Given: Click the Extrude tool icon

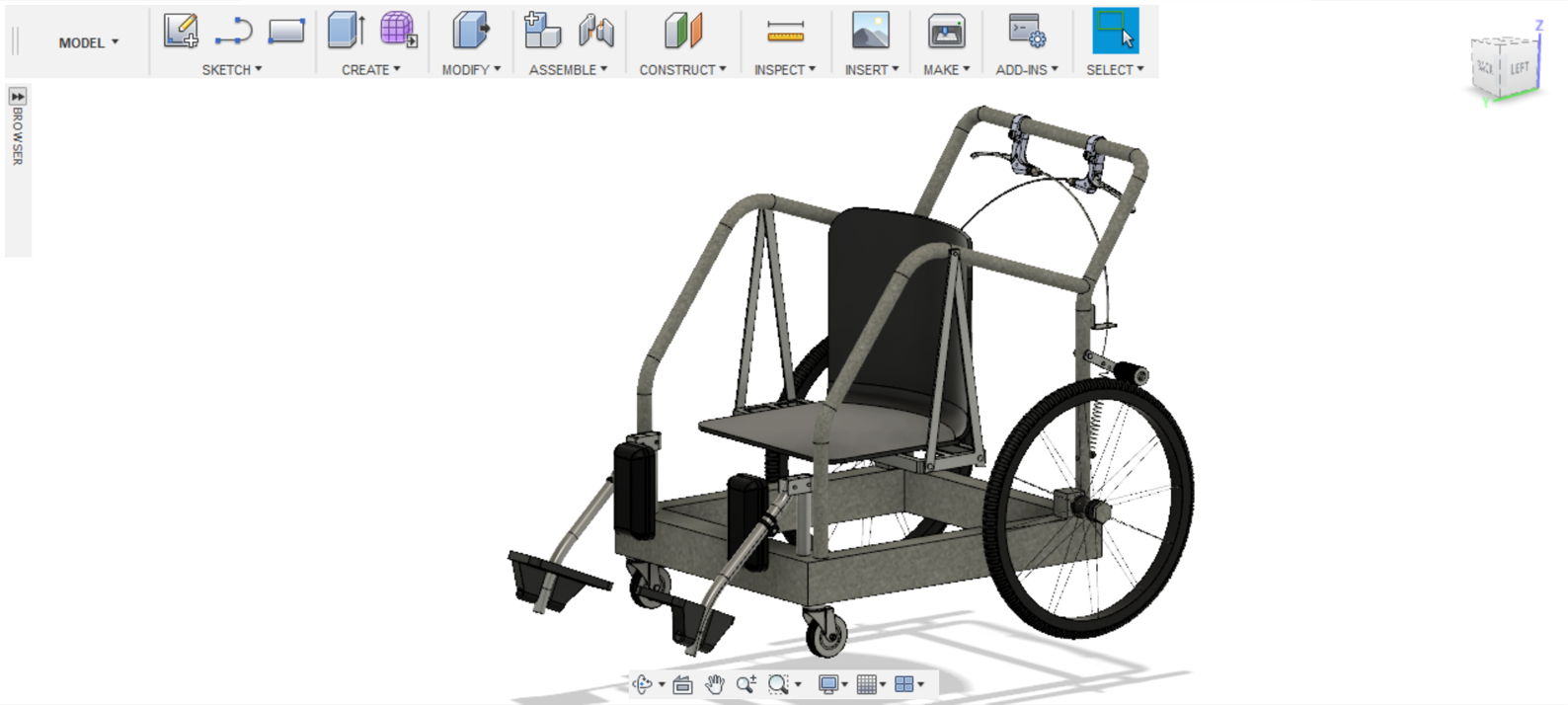Looking at the screenshot, I should [x=346, y=31].
